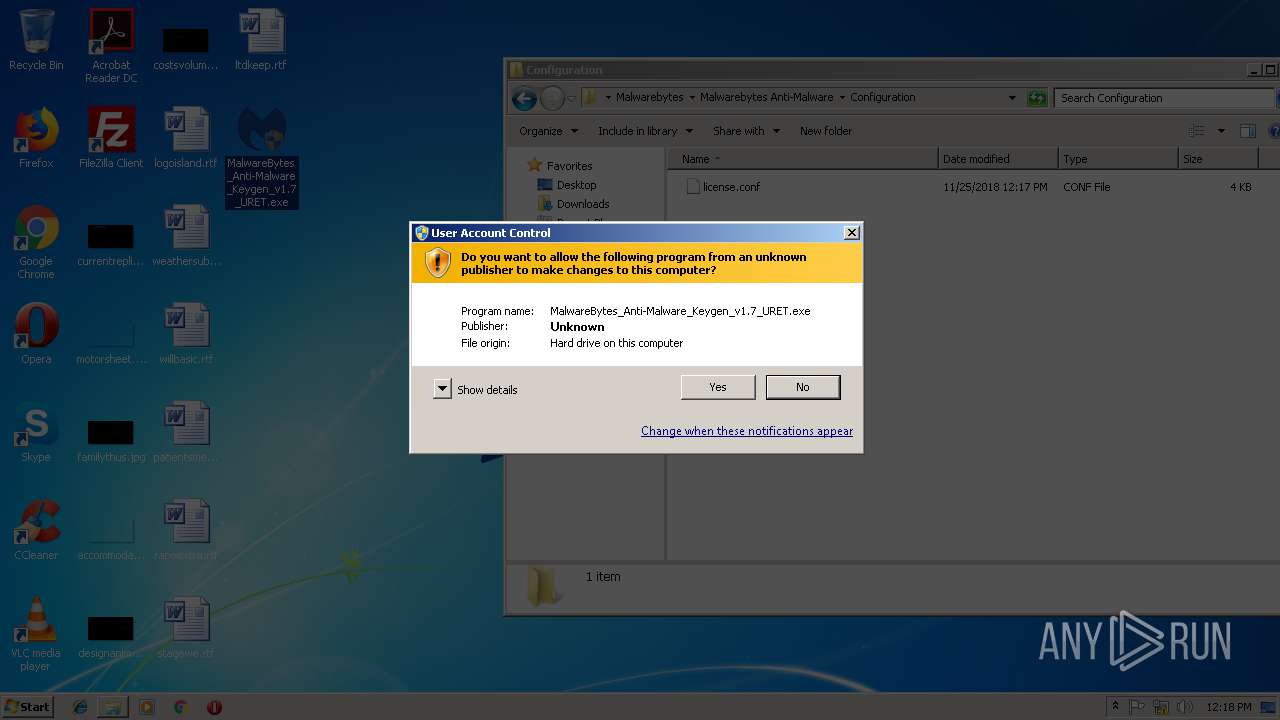This screenshot has height=720, width=1280.
Task: Change view icon in Explorer toolbar
Action: click(1196, 131)
